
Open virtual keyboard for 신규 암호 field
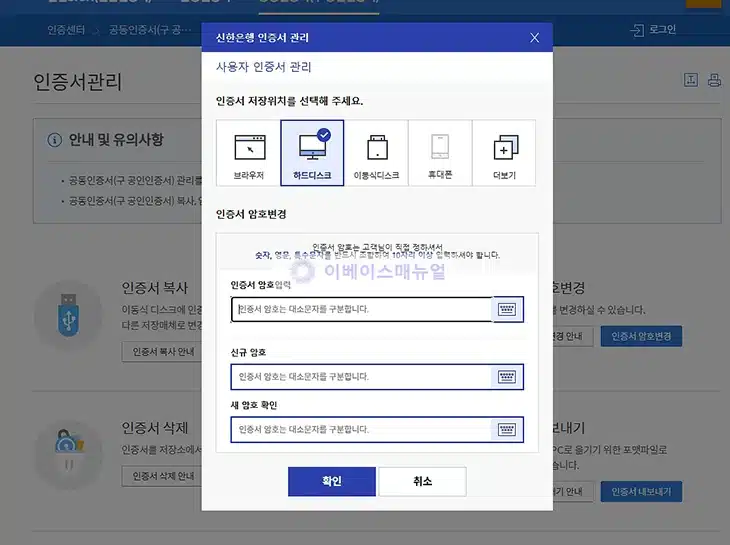[x=507, y=377]
